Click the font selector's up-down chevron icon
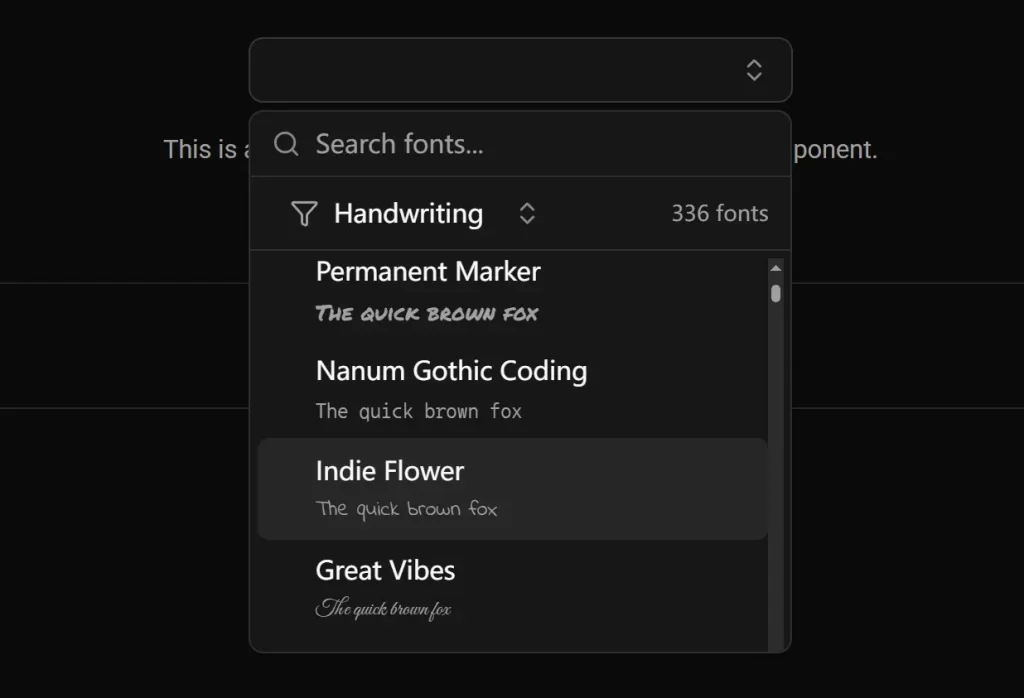The height and width of the screenshot is (698, 1024). click(753, 70)
